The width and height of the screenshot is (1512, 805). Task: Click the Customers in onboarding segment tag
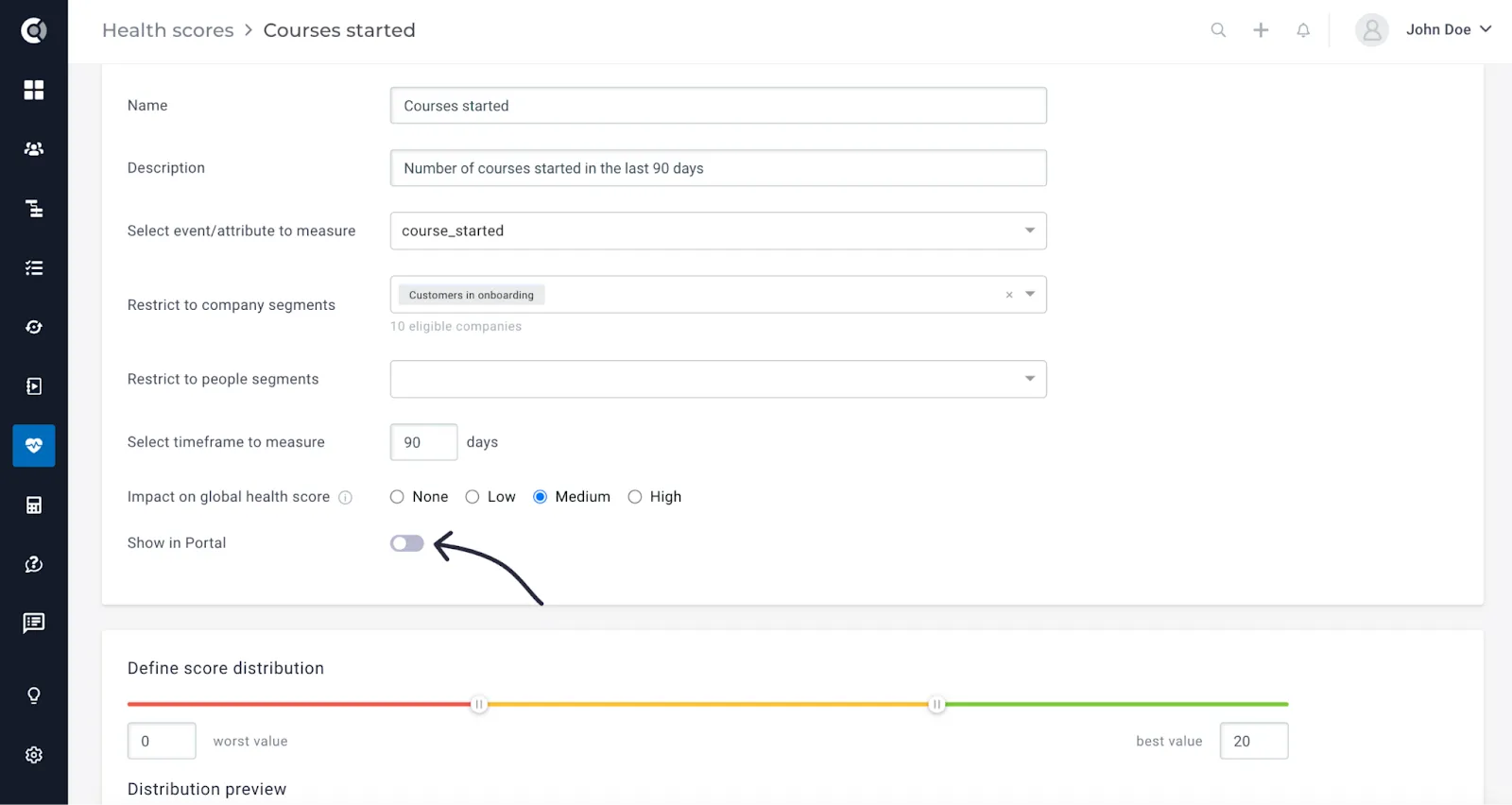click(x=472, y=295)
